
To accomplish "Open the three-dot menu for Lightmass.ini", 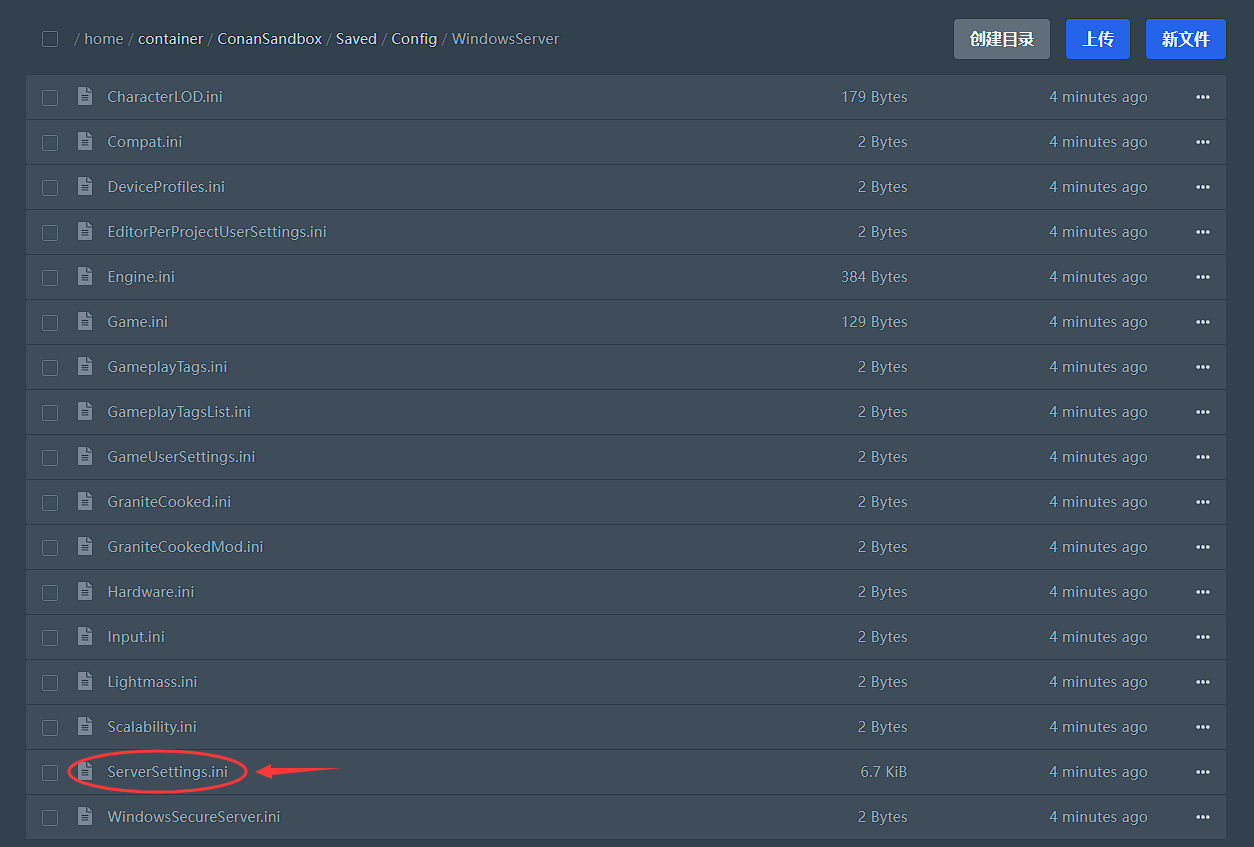I will point(1203,682).
